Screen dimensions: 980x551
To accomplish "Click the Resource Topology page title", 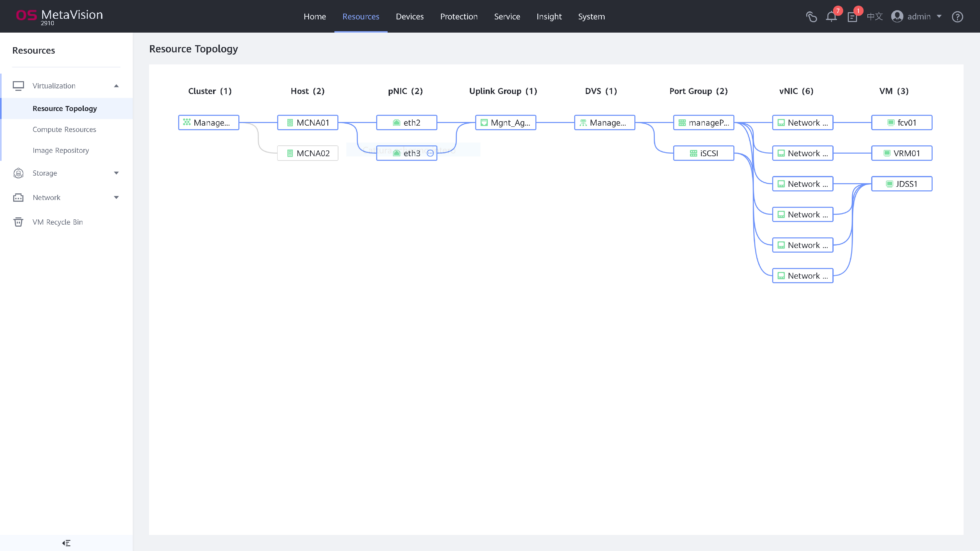I will 194,49.
